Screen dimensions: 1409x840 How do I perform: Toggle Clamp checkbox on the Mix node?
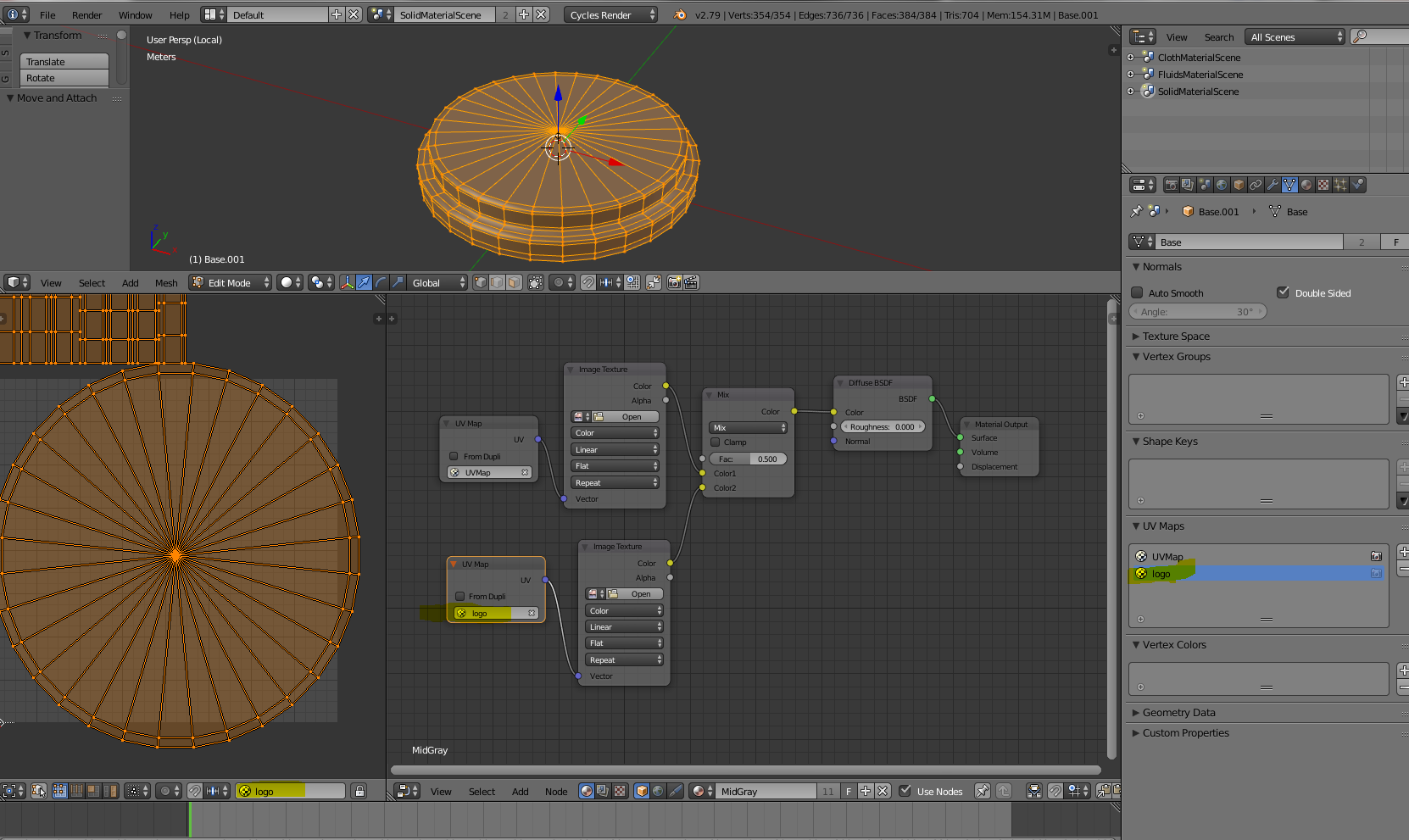pyautogui.click(x=716, y=442)
